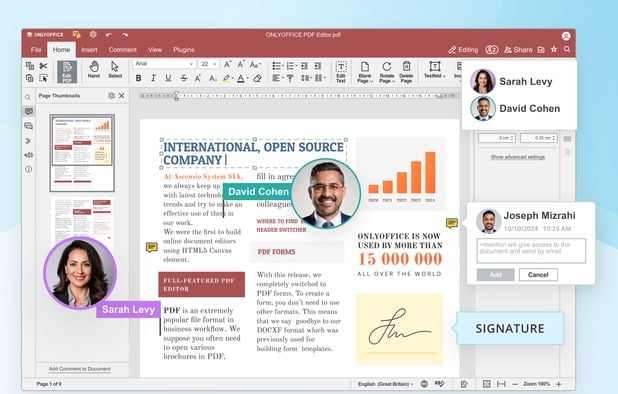Click the Delete Page icon
The height and width of the screenshot is (394, 618).
pos(406,72)
